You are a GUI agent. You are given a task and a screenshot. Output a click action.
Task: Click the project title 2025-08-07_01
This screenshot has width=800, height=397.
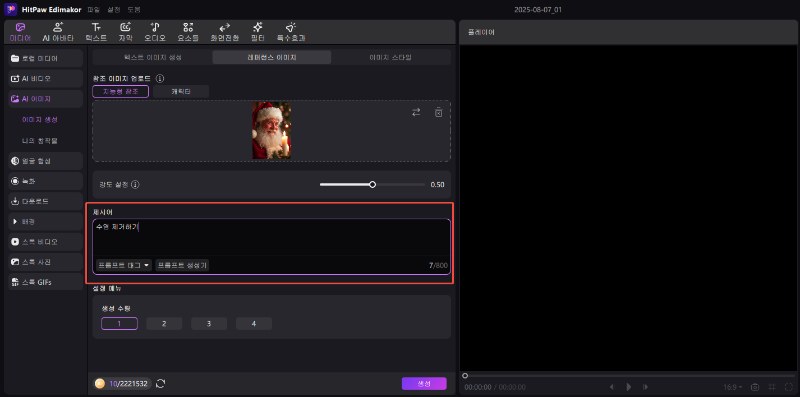coord(538,10)
